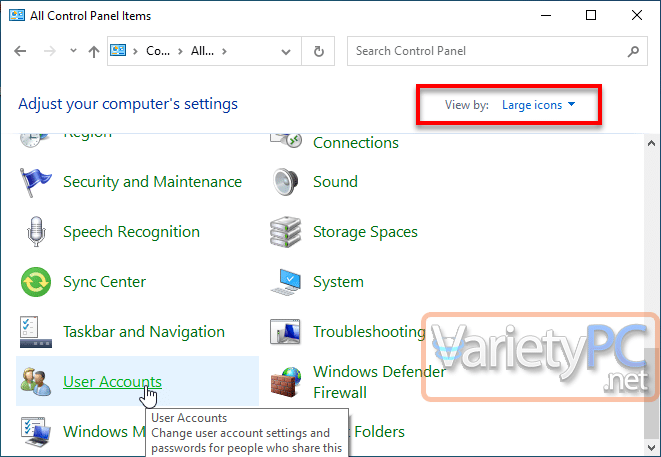The width and height of the screenshot is (661, 457).
Task: Click the scrollbar up arrow
Action: point(651,143)
